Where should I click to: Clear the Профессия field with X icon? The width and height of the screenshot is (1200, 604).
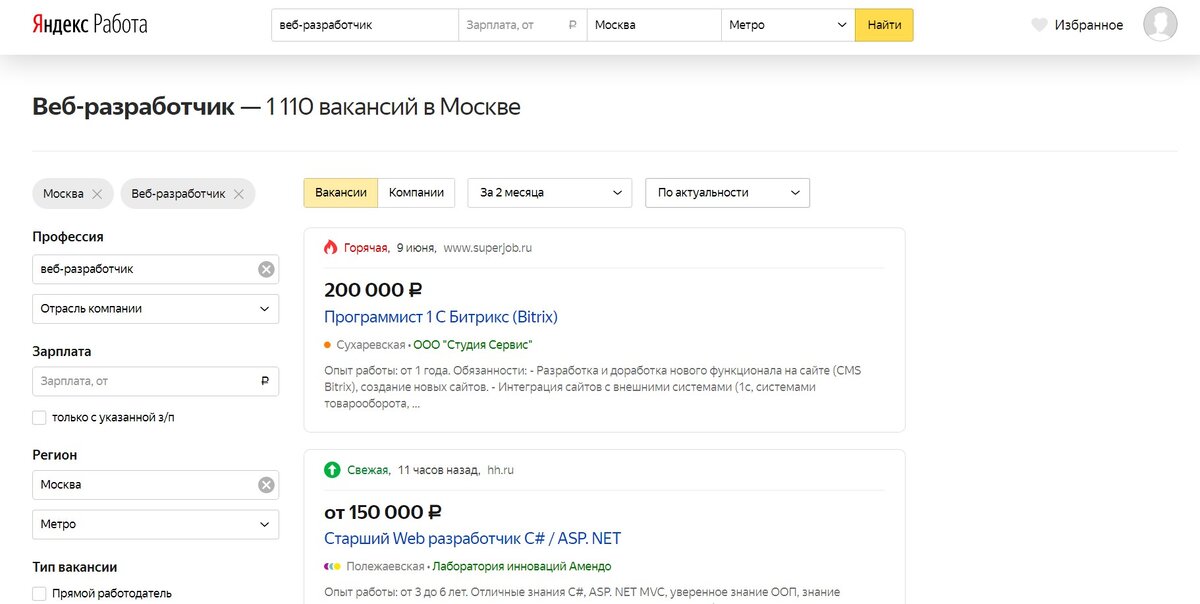click(x=266, y=269)
